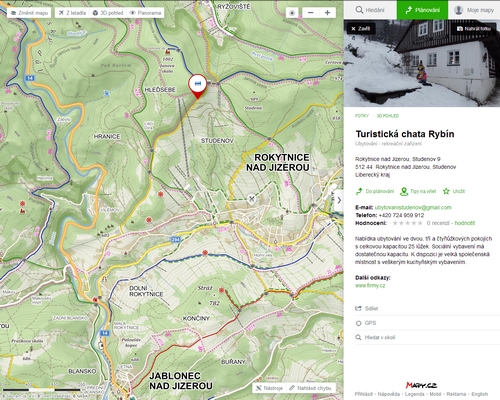Center the map on my location

pyautogui.click(x=292, y=13)
